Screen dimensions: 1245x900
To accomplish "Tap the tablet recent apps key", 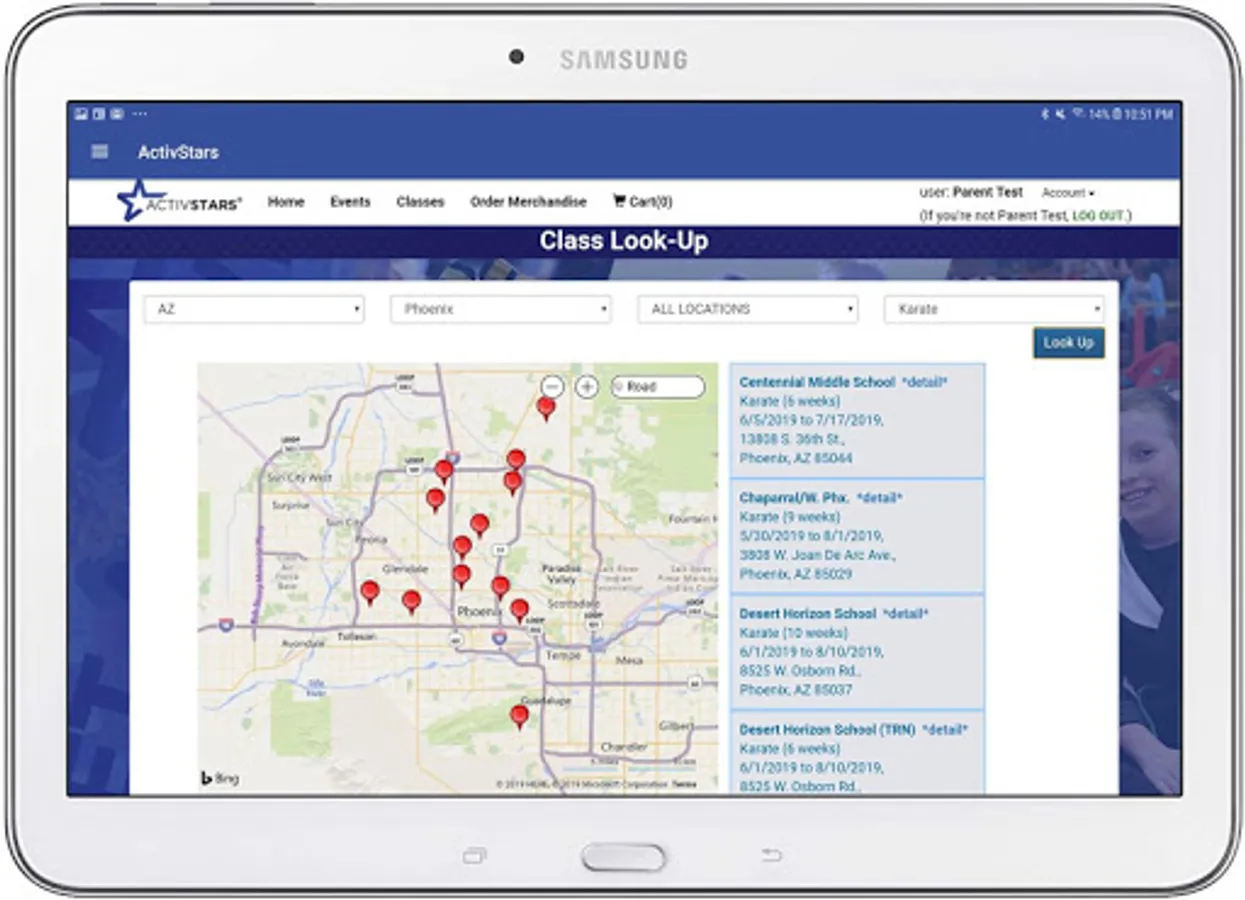I will (474, 856).
